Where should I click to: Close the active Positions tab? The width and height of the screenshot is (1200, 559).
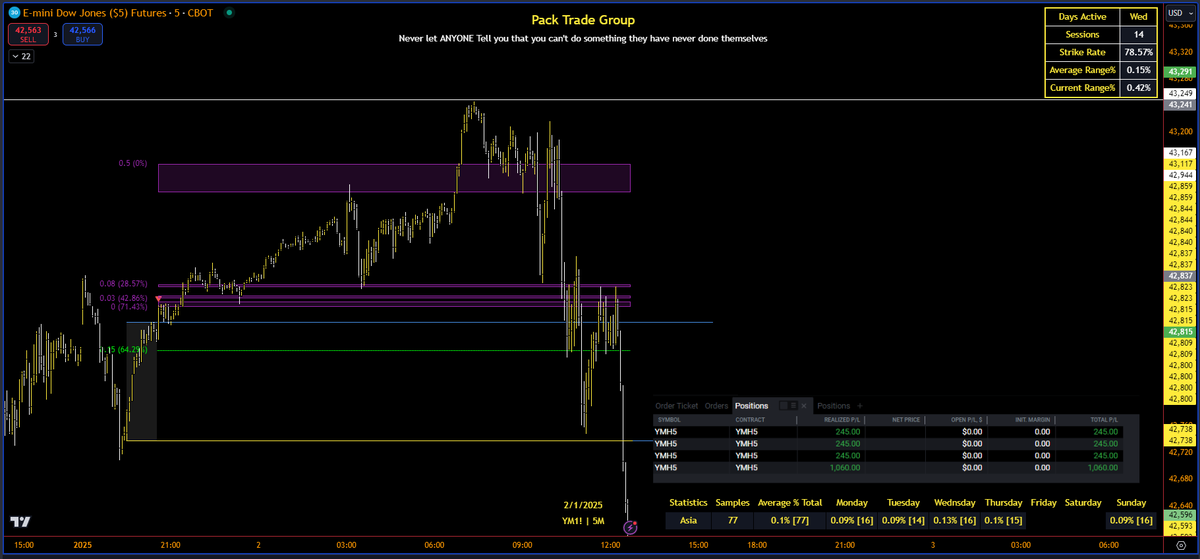[803, 406]
